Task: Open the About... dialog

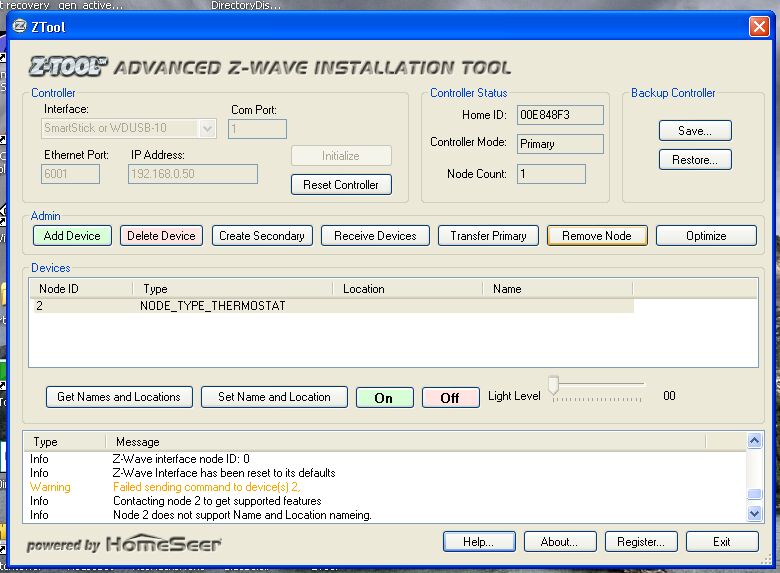Action: [560, 542]
